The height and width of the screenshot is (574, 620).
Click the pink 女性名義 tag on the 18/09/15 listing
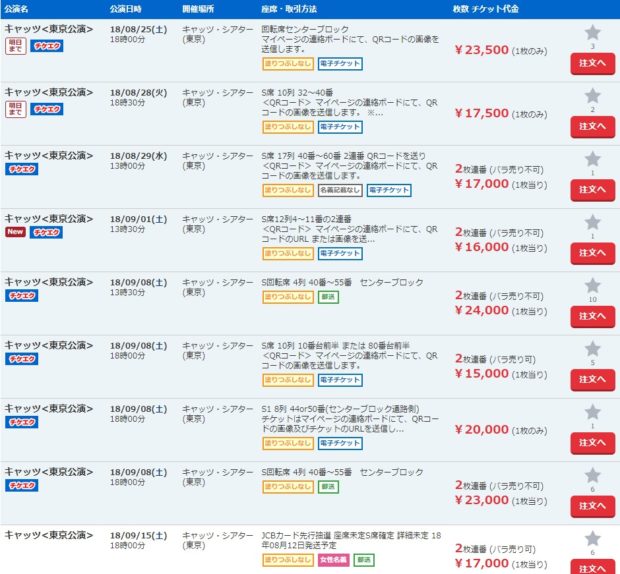click(x=334, y=560)
